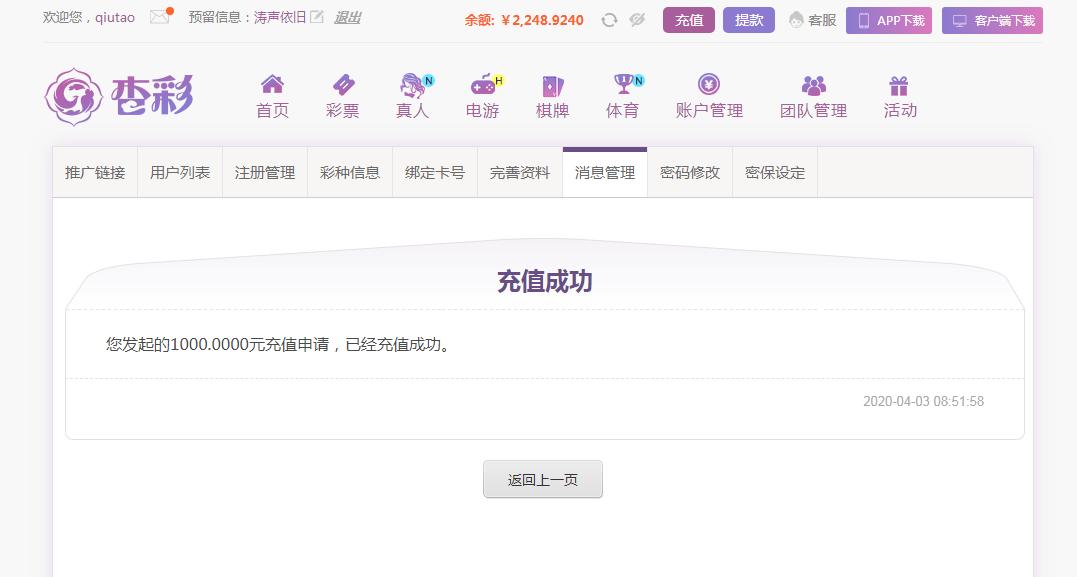Switch to the 密保设定 tab
1077x577 pixels.
pyautogui.click(x=775, y=172)
